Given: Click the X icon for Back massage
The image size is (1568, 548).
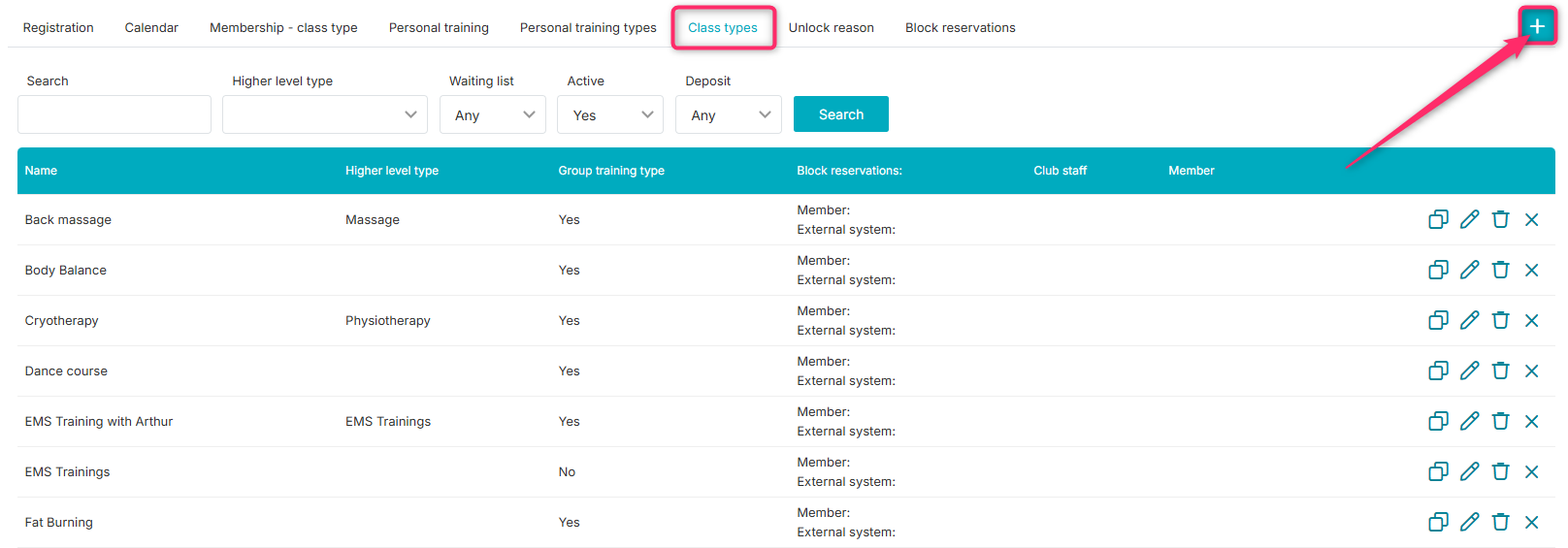Looking at the screenshot, I should (1531, 219).
